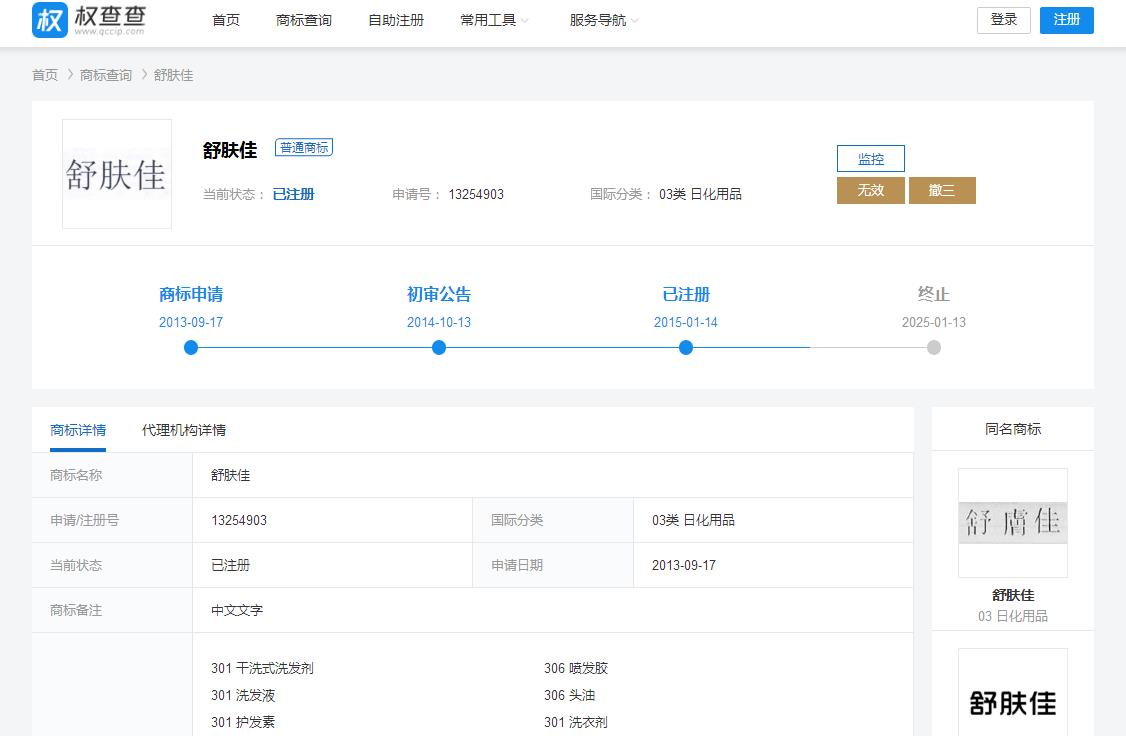1126x736 pixels.
Task: Click 舒肤佳 title under first same-name thumbnail
Action: (x=1013, y=595)
